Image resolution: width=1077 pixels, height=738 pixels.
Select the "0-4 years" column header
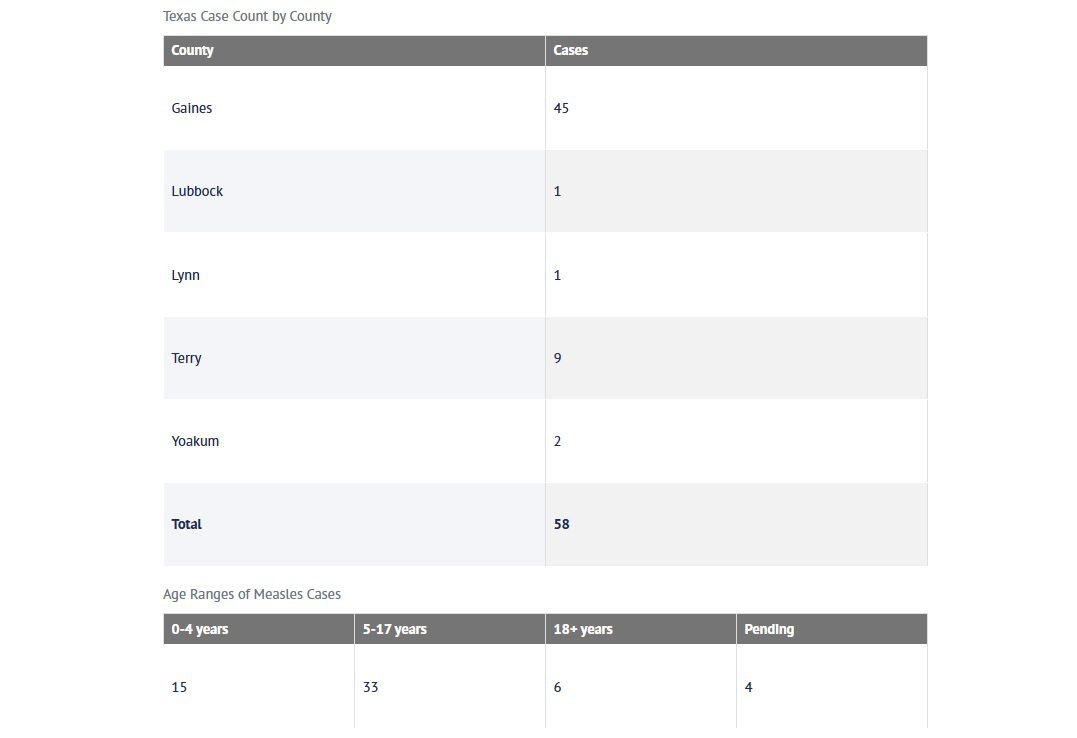200,629
